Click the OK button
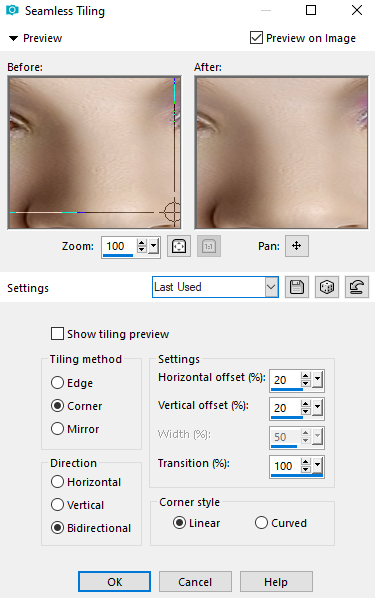Screen dimensions: 375x598 (x=114, y=582)
